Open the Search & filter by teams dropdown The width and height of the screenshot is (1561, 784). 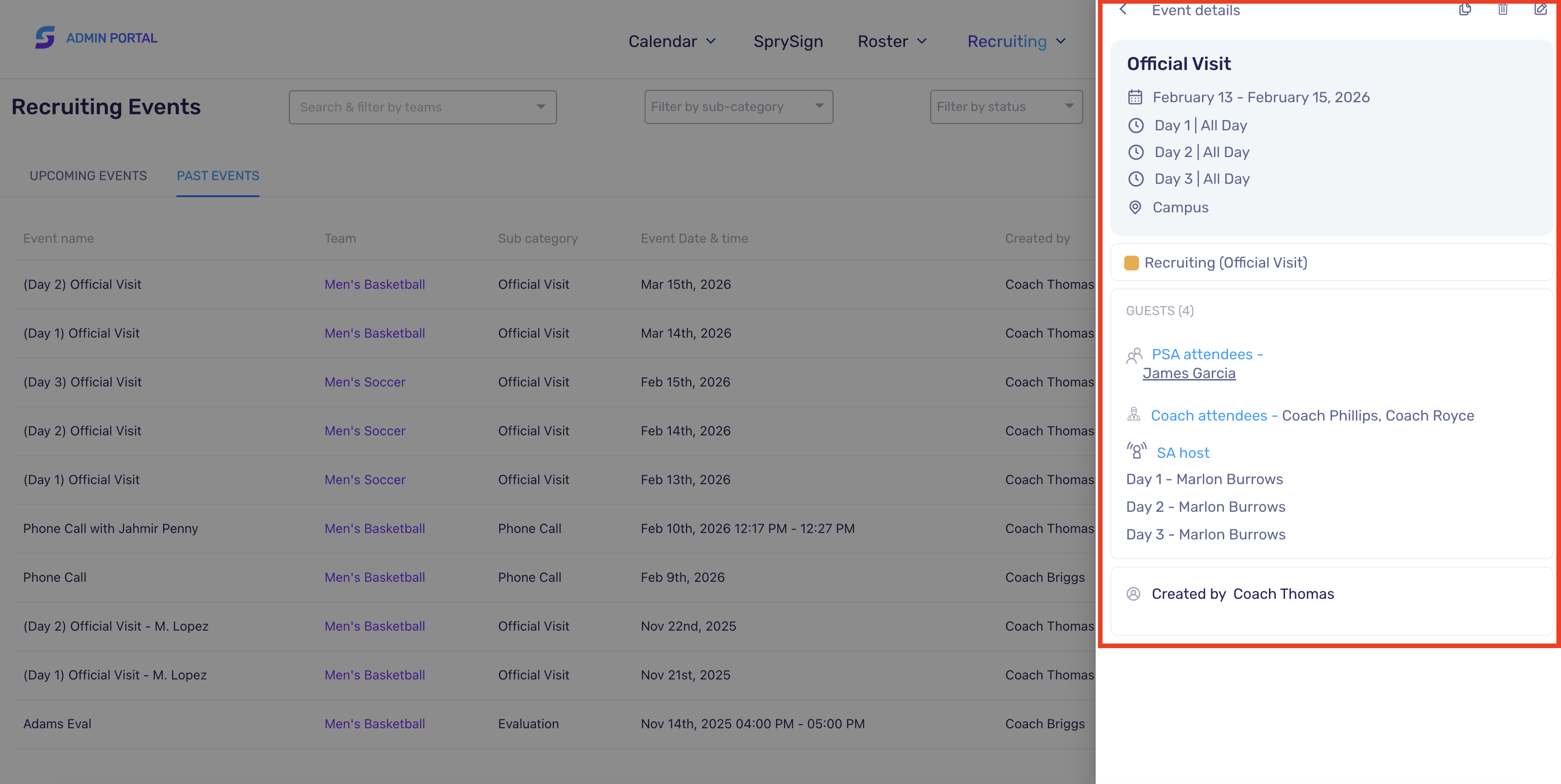tap(423, 107)
